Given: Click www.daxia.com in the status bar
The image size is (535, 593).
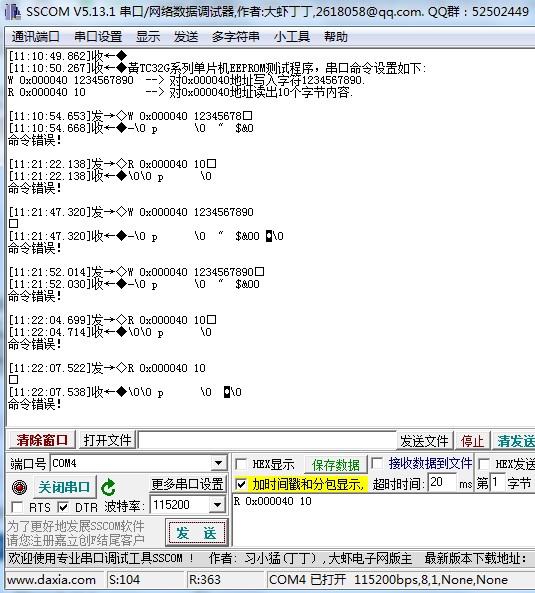Looking at the screenshot, I should [51, 579].
